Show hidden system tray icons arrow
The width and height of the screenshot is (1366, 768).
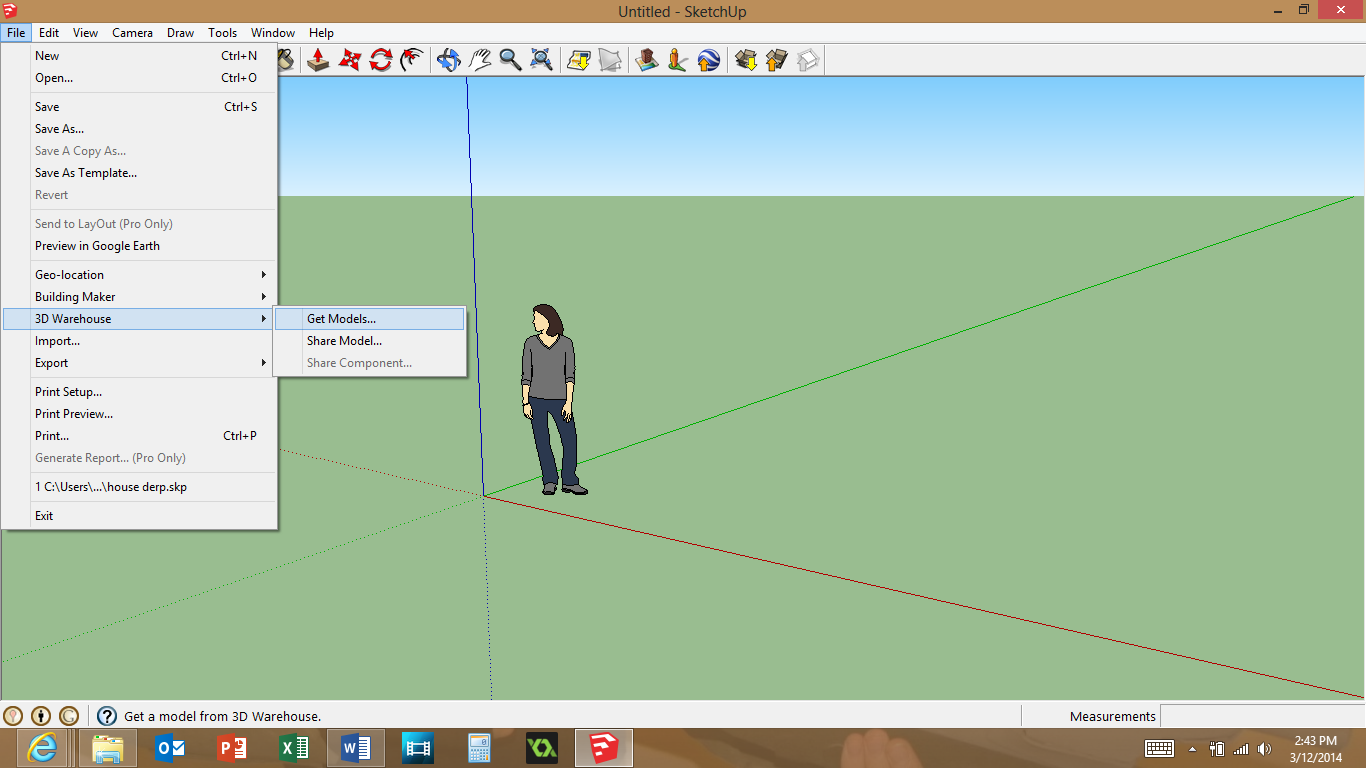coord(1192,748)
